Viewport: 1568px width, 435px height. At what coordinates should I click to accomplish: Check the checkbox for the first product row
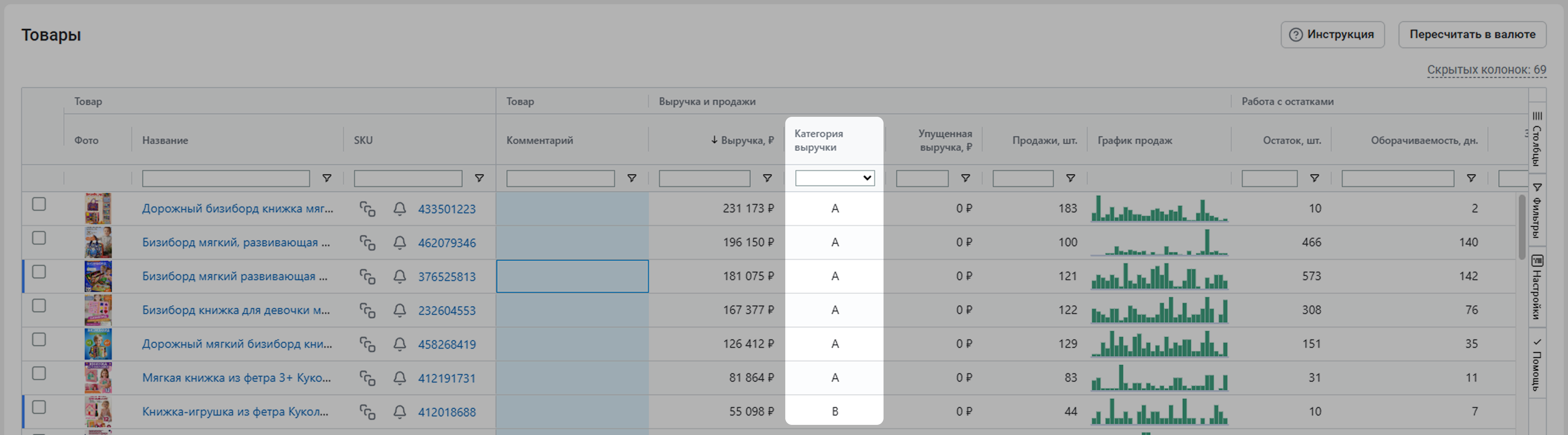[x=39, y=204]
